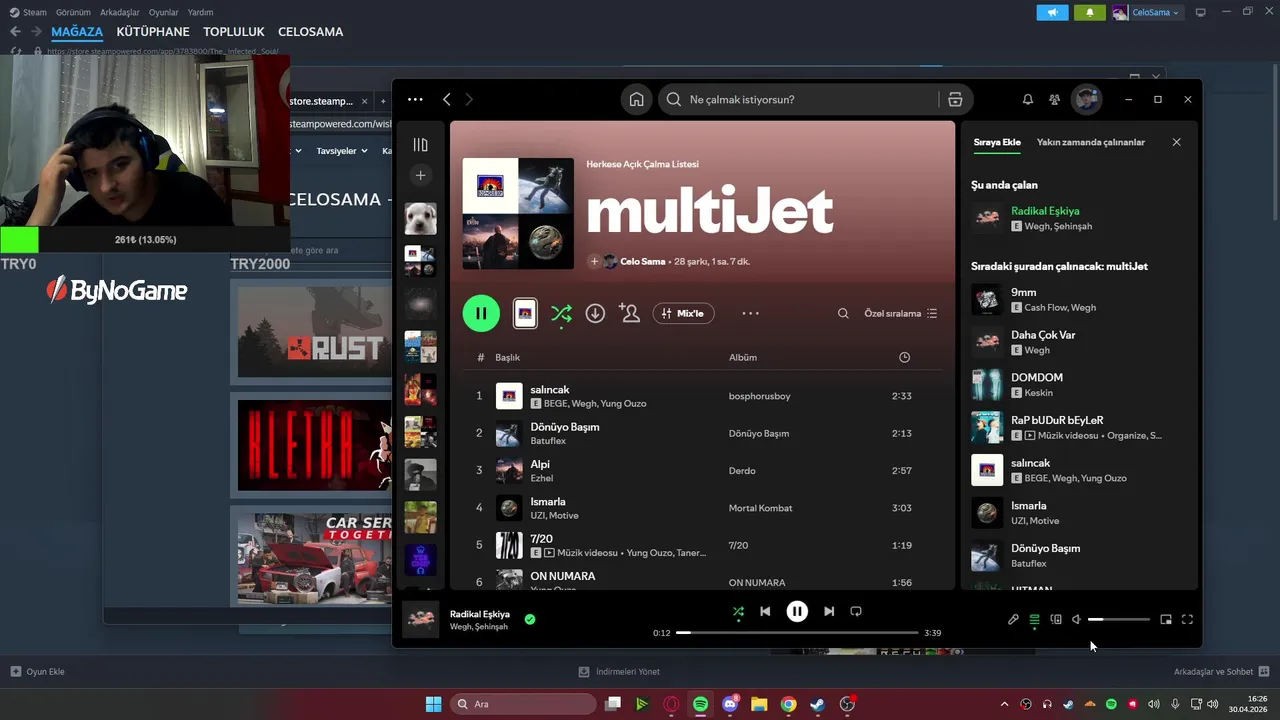Image resolution: width=1280 pixels, height=720 pixels.
Task: Switch to Sıraya Ekle tab
Action: [x=997, y=142]
